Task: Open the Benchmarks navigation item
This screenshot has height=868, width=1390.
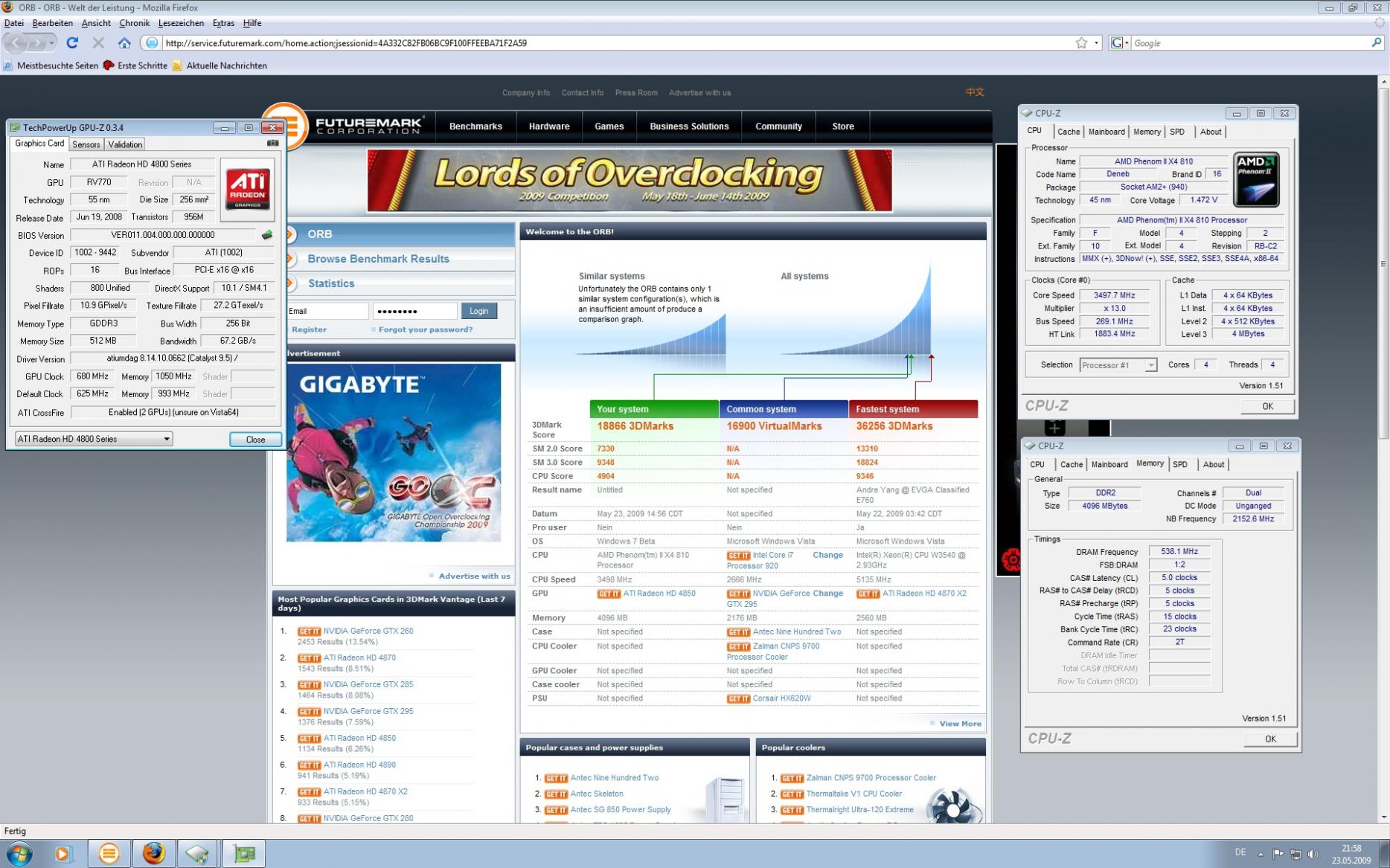Action: pyautogui.click(x=475, y=126)
